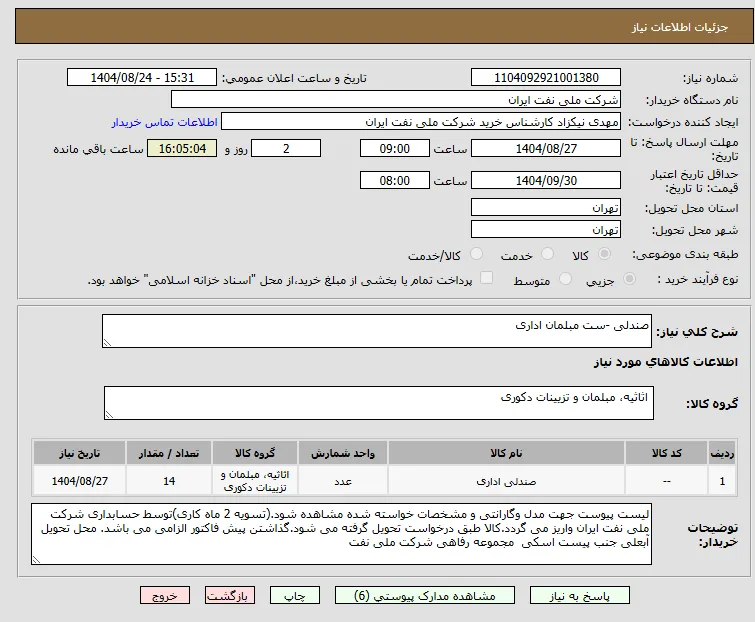Click the quantity cell showing 14
The image size is (755, 622).
169,481
